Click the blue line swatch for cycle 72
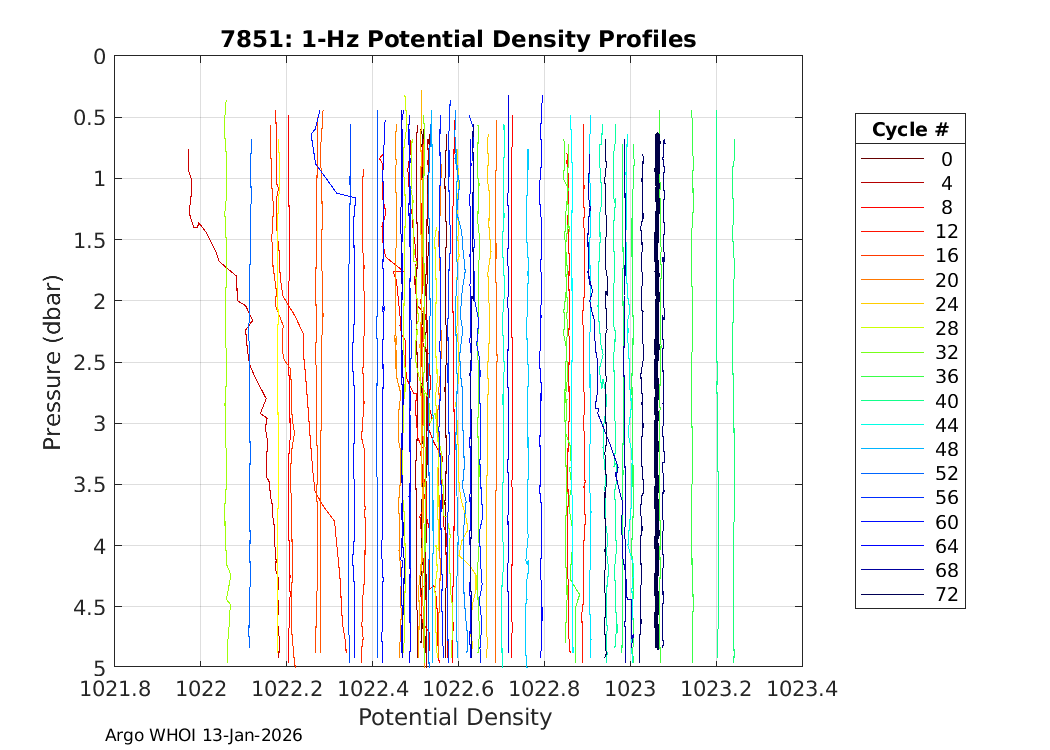The width and height of the screenshot is (1050, 750). pyautogui.click(x=892, y=595)
